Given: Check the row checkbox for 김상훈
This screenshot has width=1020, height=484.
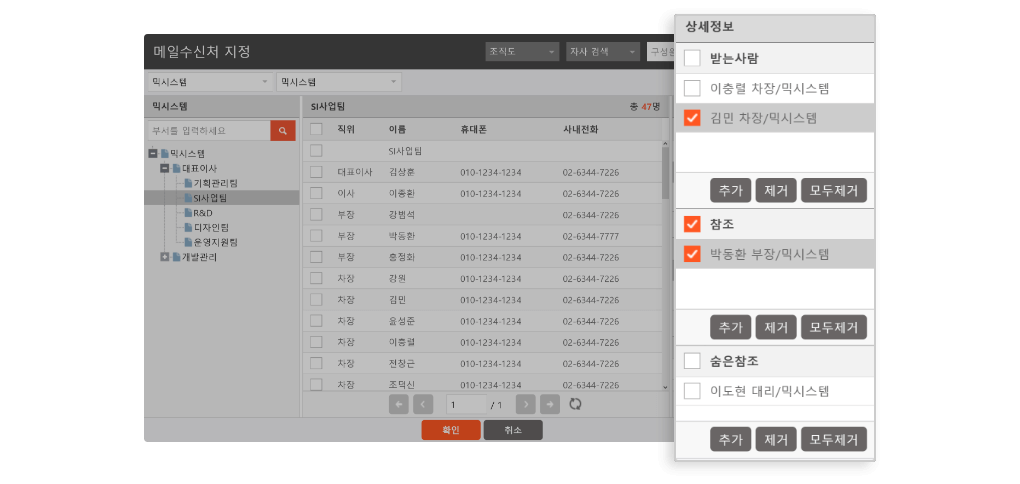Looking at the screenshot, I should click(316, 172).
